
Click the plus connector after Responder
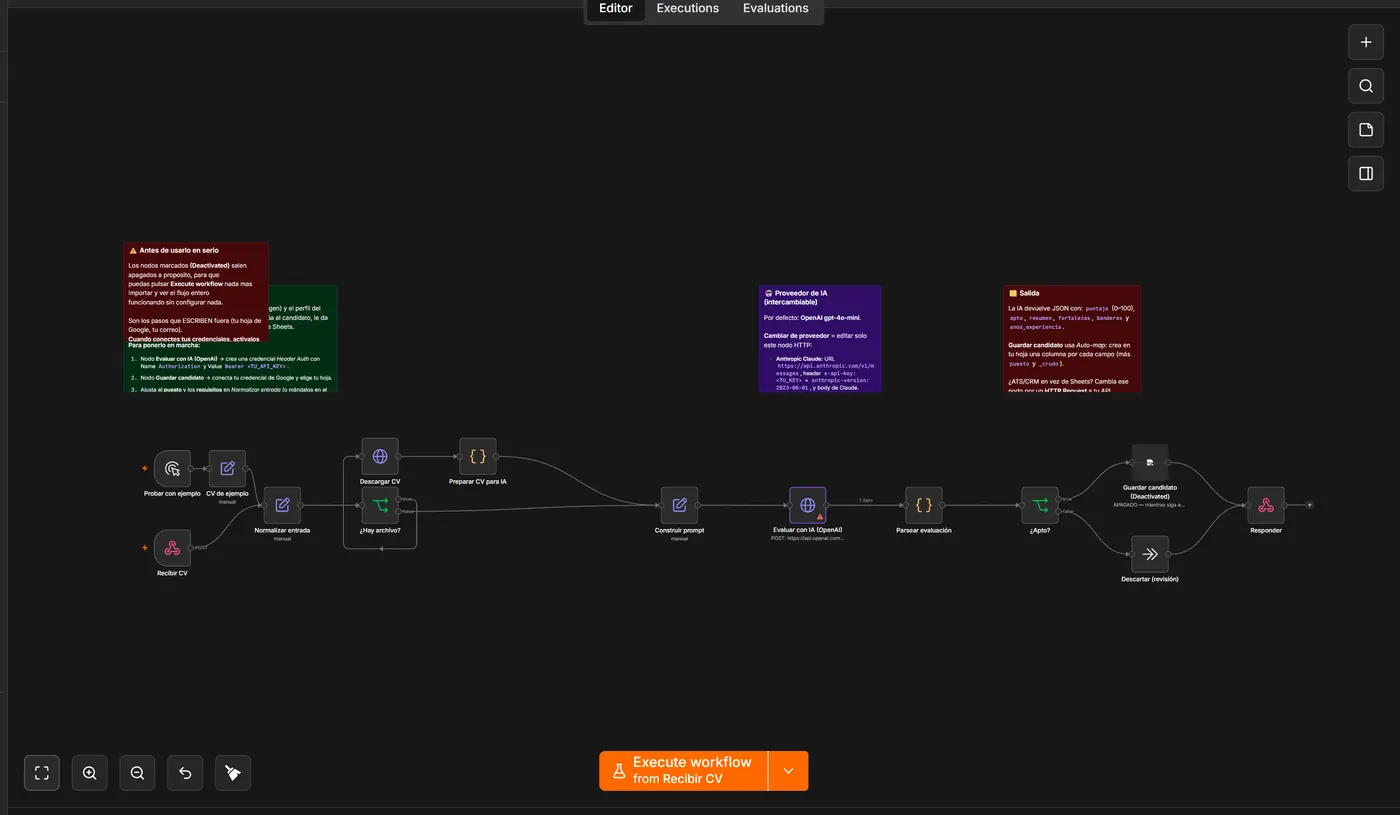(x=1310, y=505)
